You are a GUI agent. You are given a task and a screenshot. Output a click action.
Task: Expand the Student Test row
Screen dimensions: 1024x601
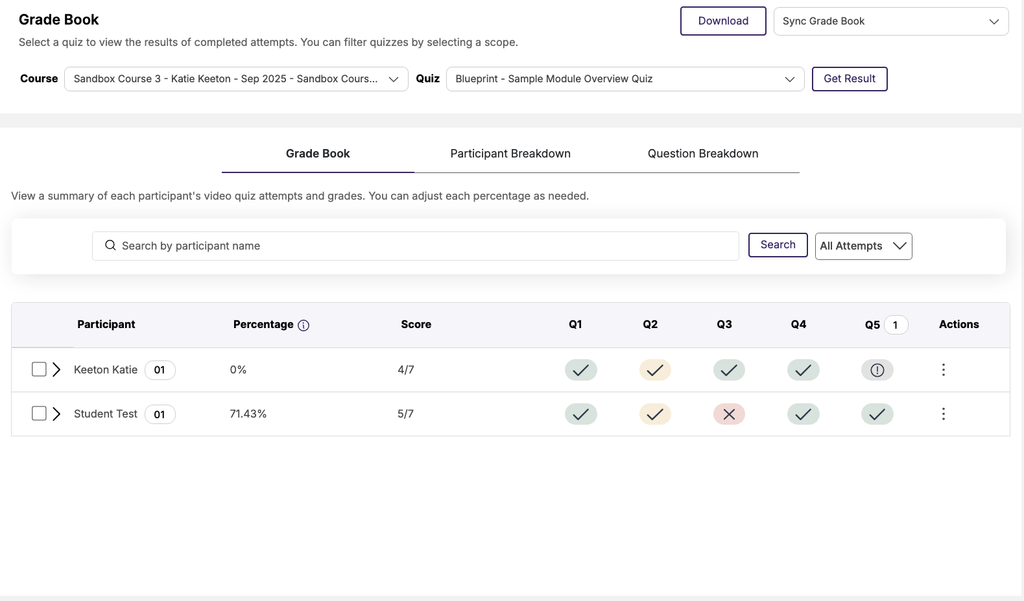click(56, 414)
